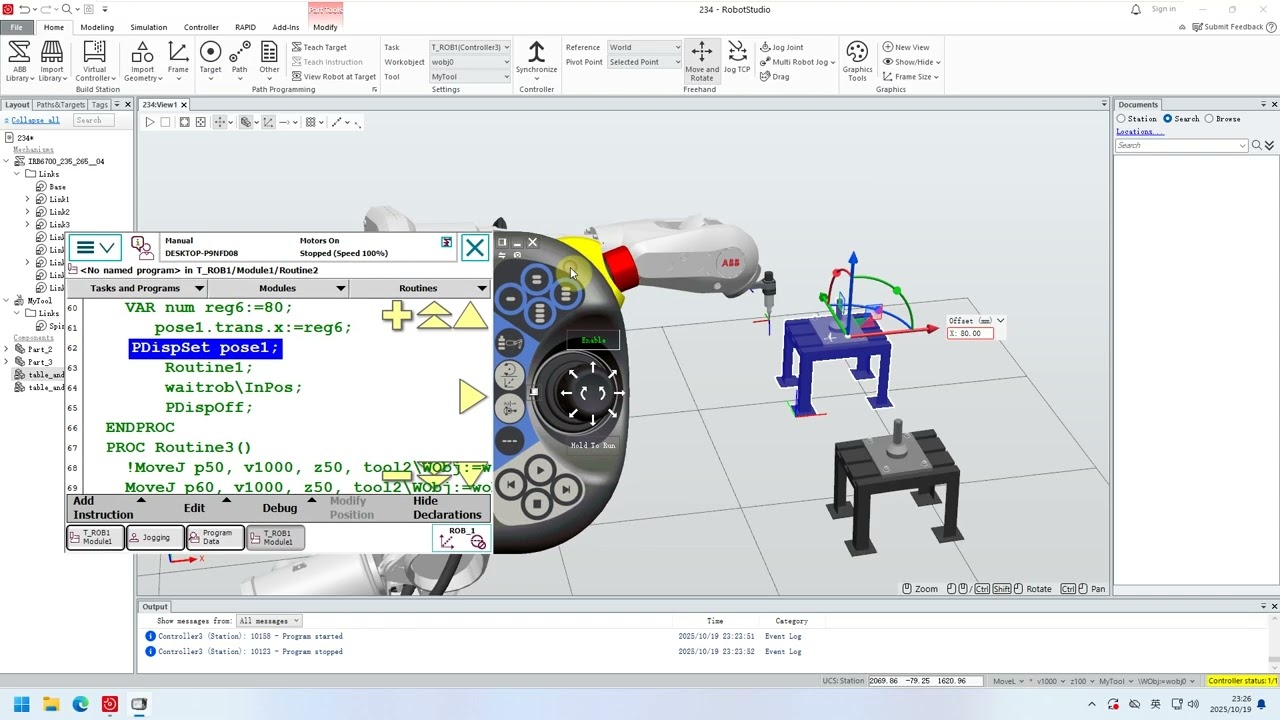Viewport: 1280px width, 720px height.
Task: Open the Tool MyTool dropdown
Action: (x=470, y=76)
